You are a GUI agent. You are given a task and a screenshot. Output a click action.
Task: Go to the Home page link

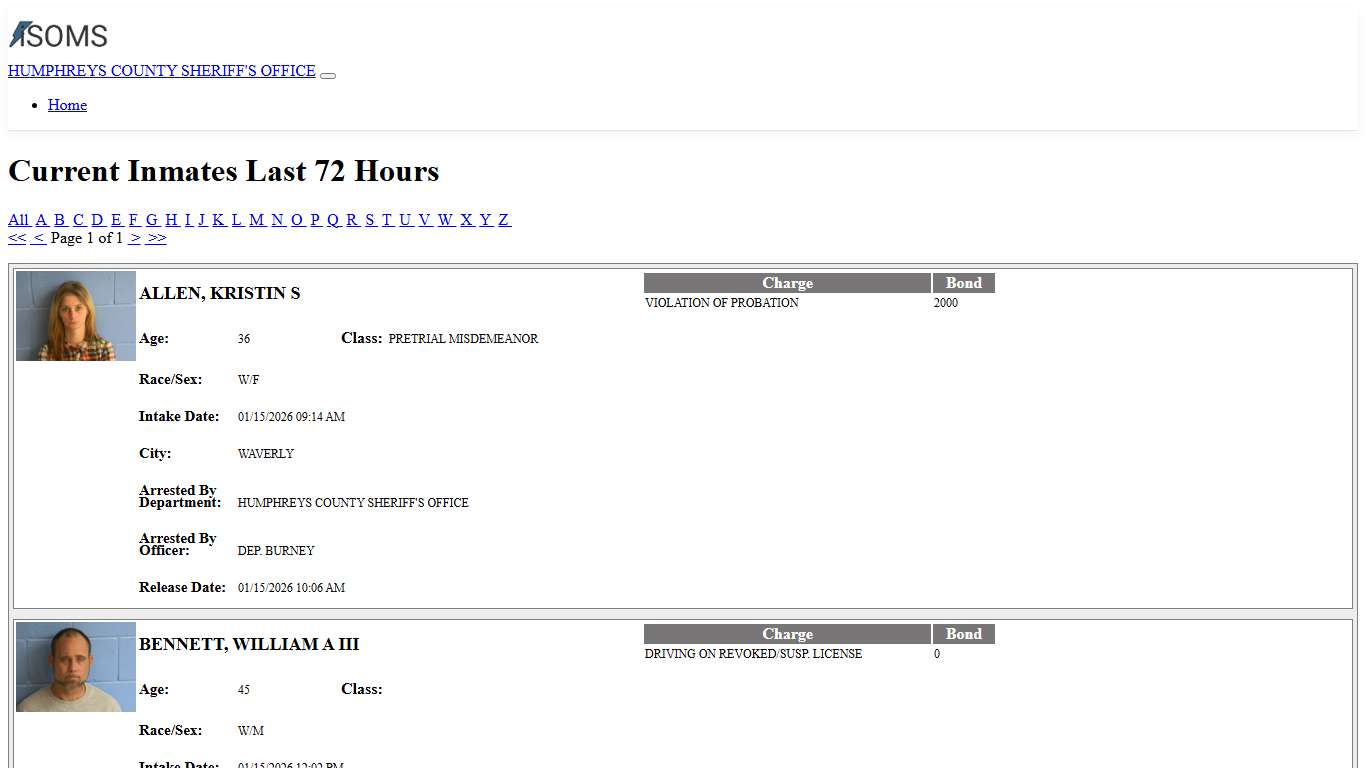pos(67,105)
